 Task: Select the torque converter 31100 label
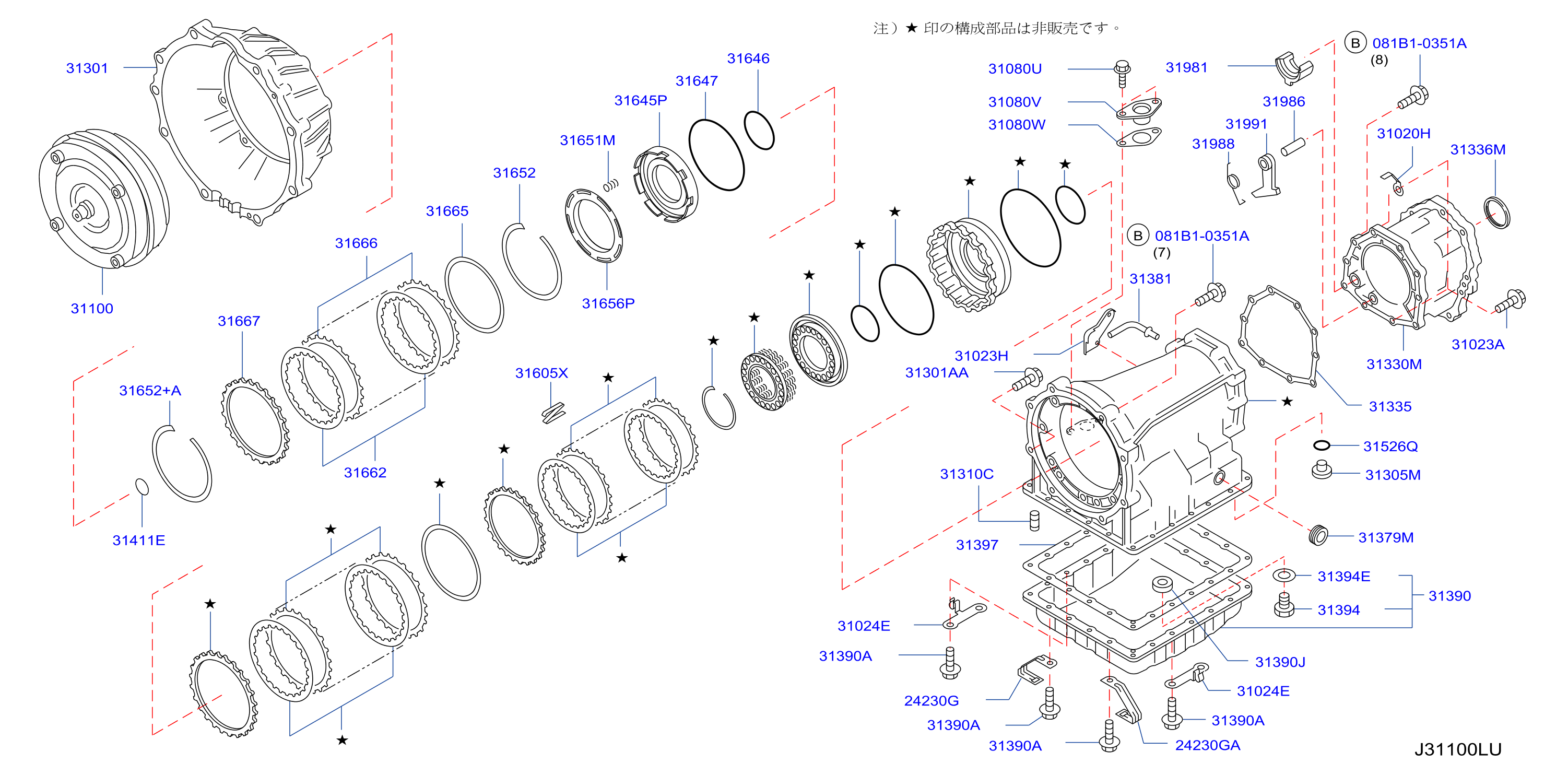[91, 309]
